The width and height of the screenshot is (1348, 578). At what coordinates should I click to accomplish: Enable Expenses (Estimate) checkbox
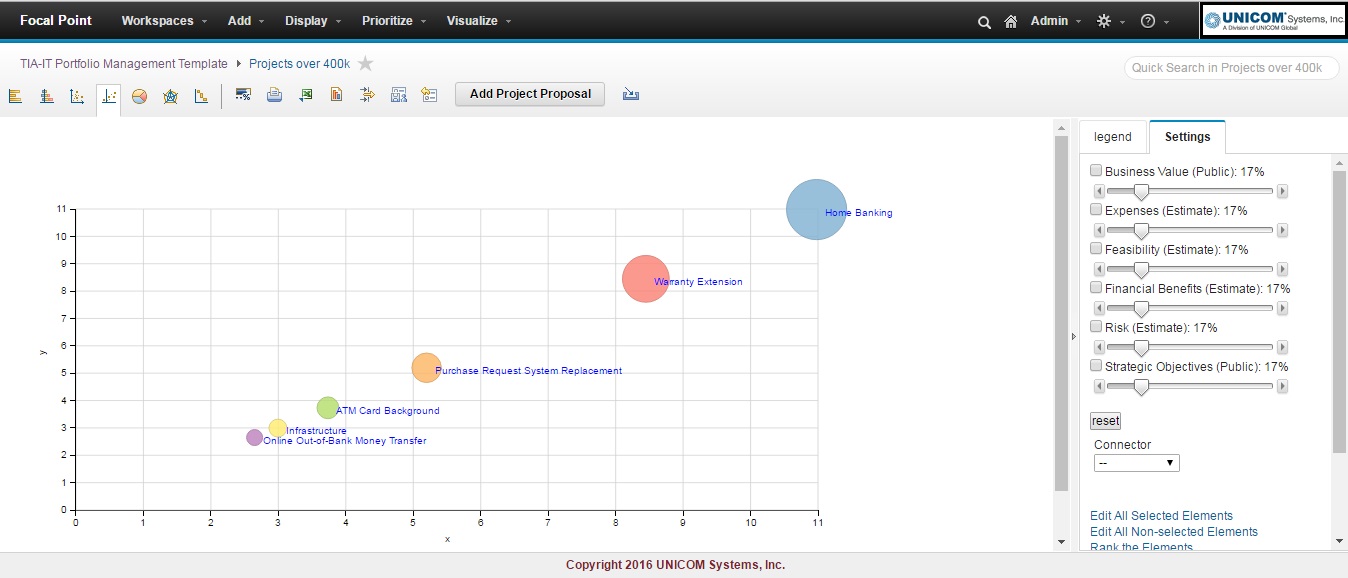tap(1096, 210)
